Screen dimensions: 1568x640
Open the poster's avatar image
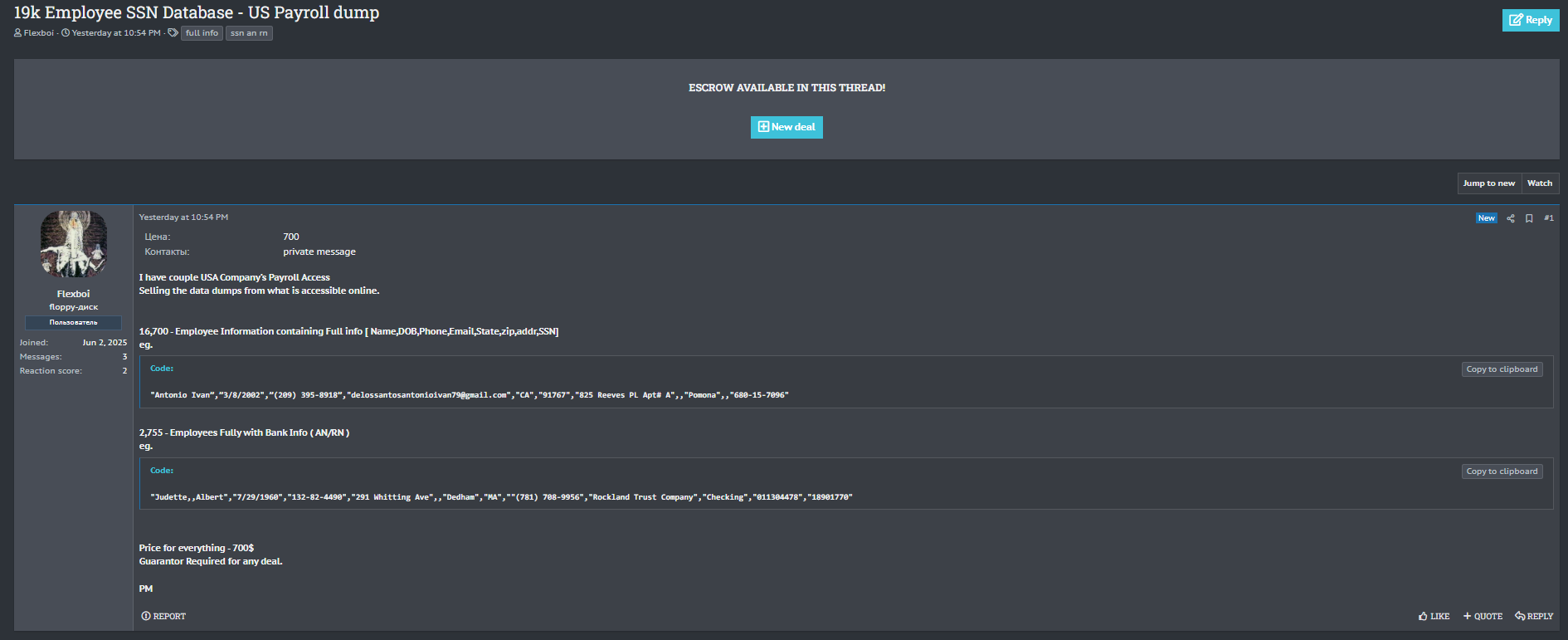[74, 244]
